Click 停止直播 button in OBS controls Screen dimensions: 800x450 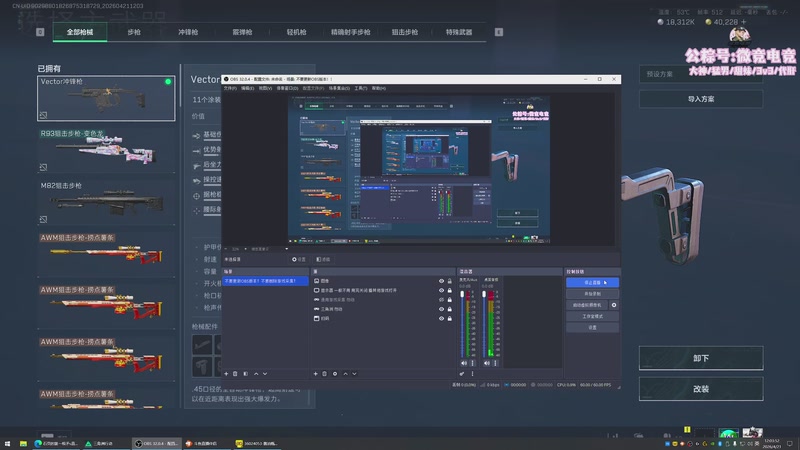tap(592, 283)
